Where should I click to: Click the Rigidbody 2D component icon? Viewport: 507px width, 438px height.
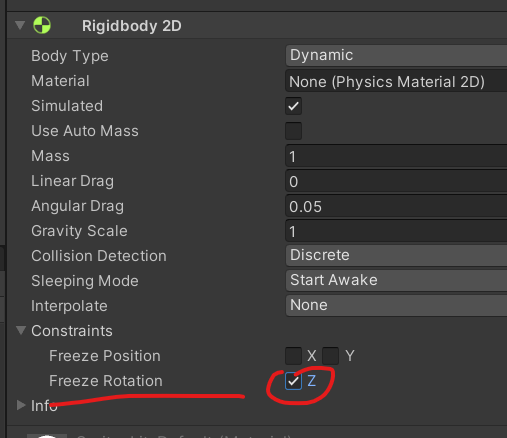(42, 25)
